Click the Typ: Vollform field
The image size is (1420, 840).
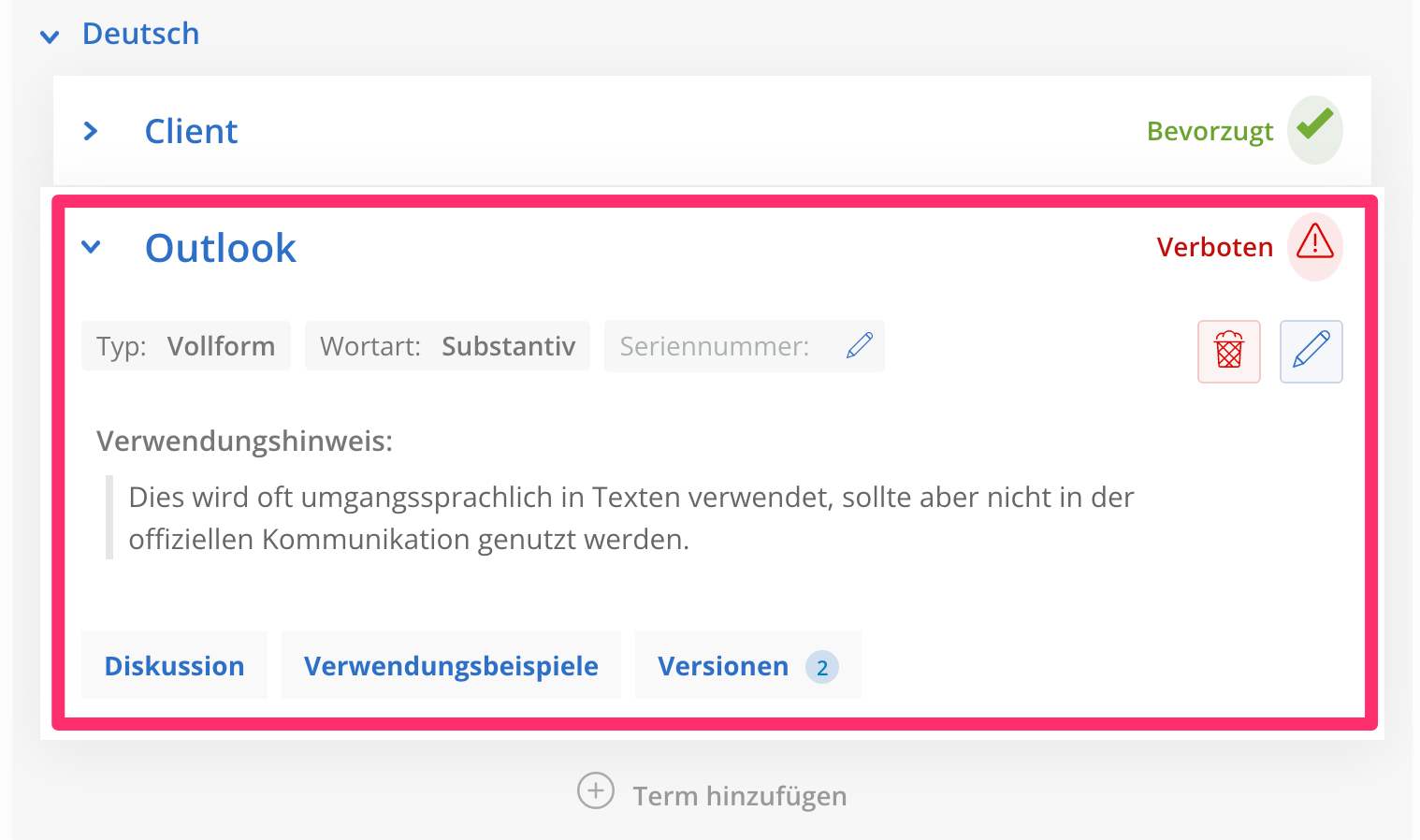coord(186,346)
